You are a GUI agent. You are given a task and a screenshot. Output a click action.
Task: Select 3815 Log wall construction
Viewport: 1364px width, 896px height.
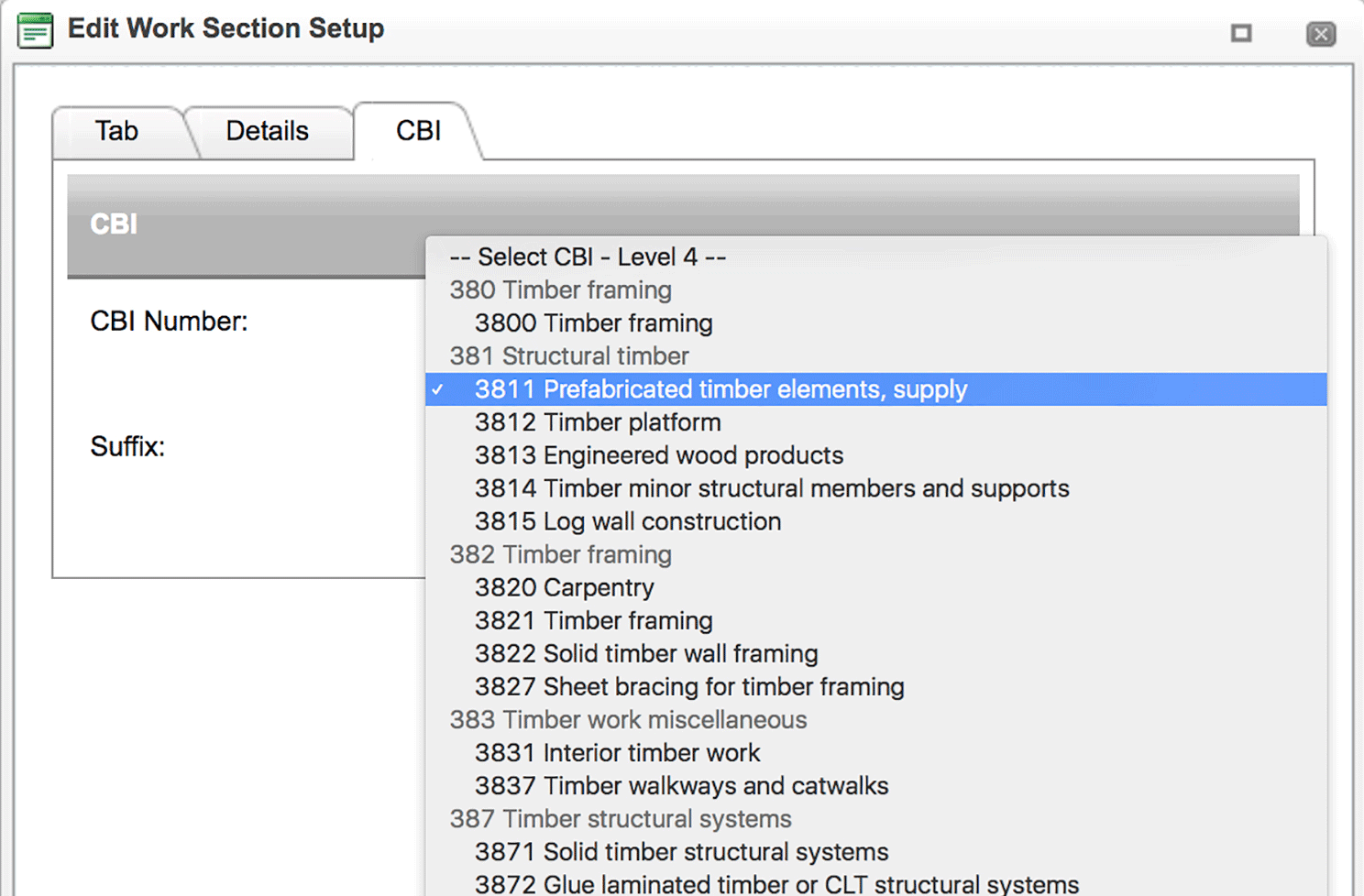[628, 521]
